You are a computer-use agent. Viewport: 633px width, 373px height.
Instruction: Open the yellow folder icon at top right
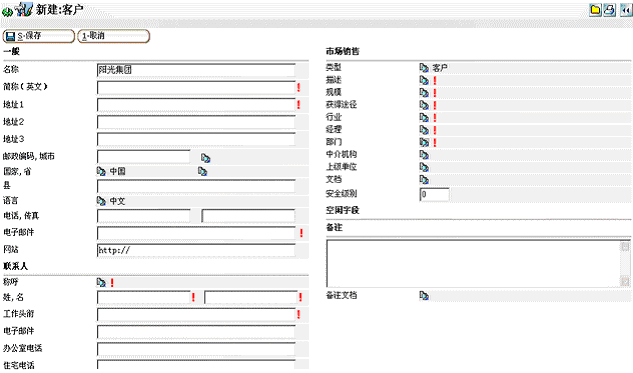[x=595, y=10]
